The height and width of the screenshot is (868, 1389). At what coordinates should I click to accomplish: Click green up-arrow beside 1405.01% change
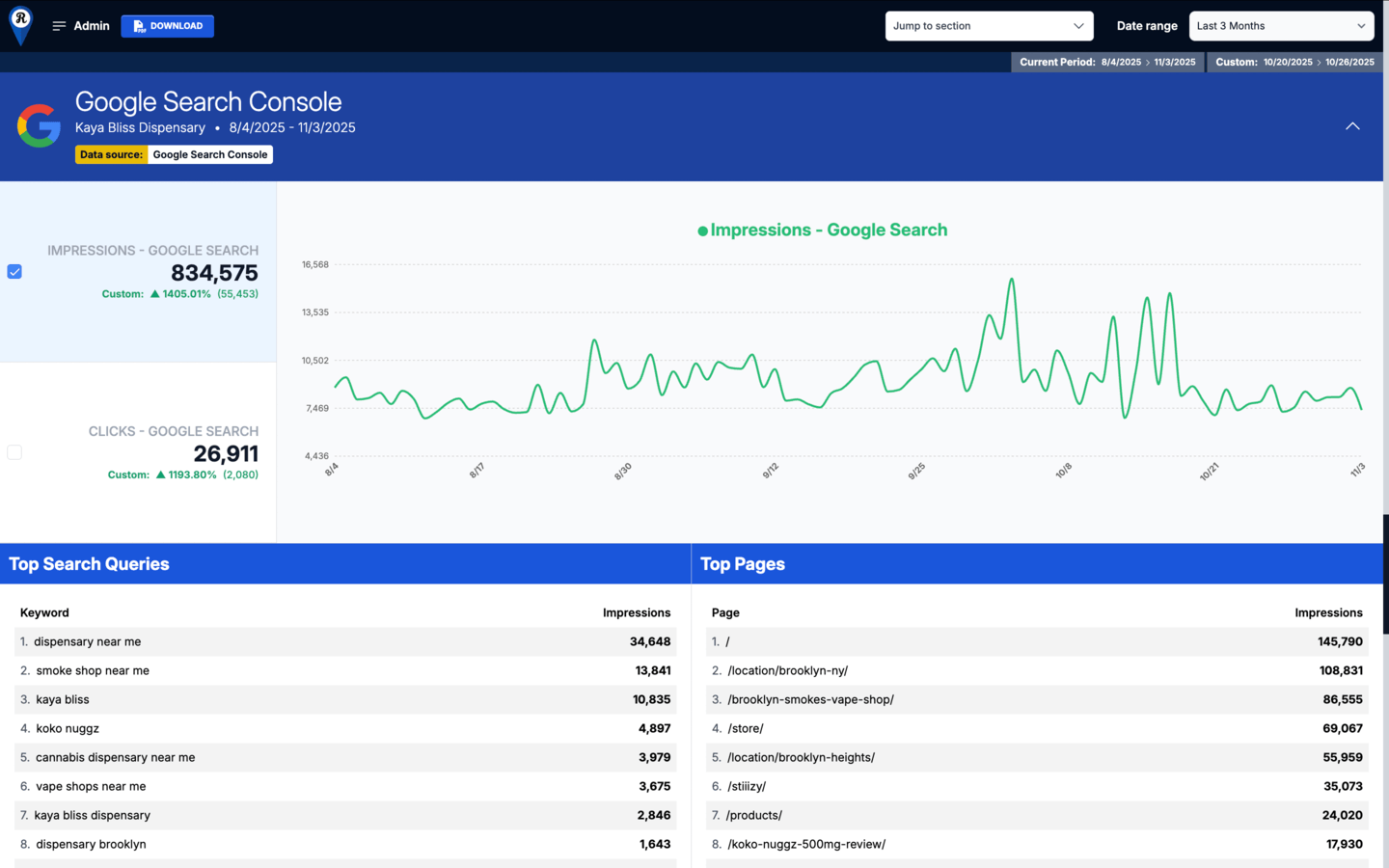coord(154,294)
